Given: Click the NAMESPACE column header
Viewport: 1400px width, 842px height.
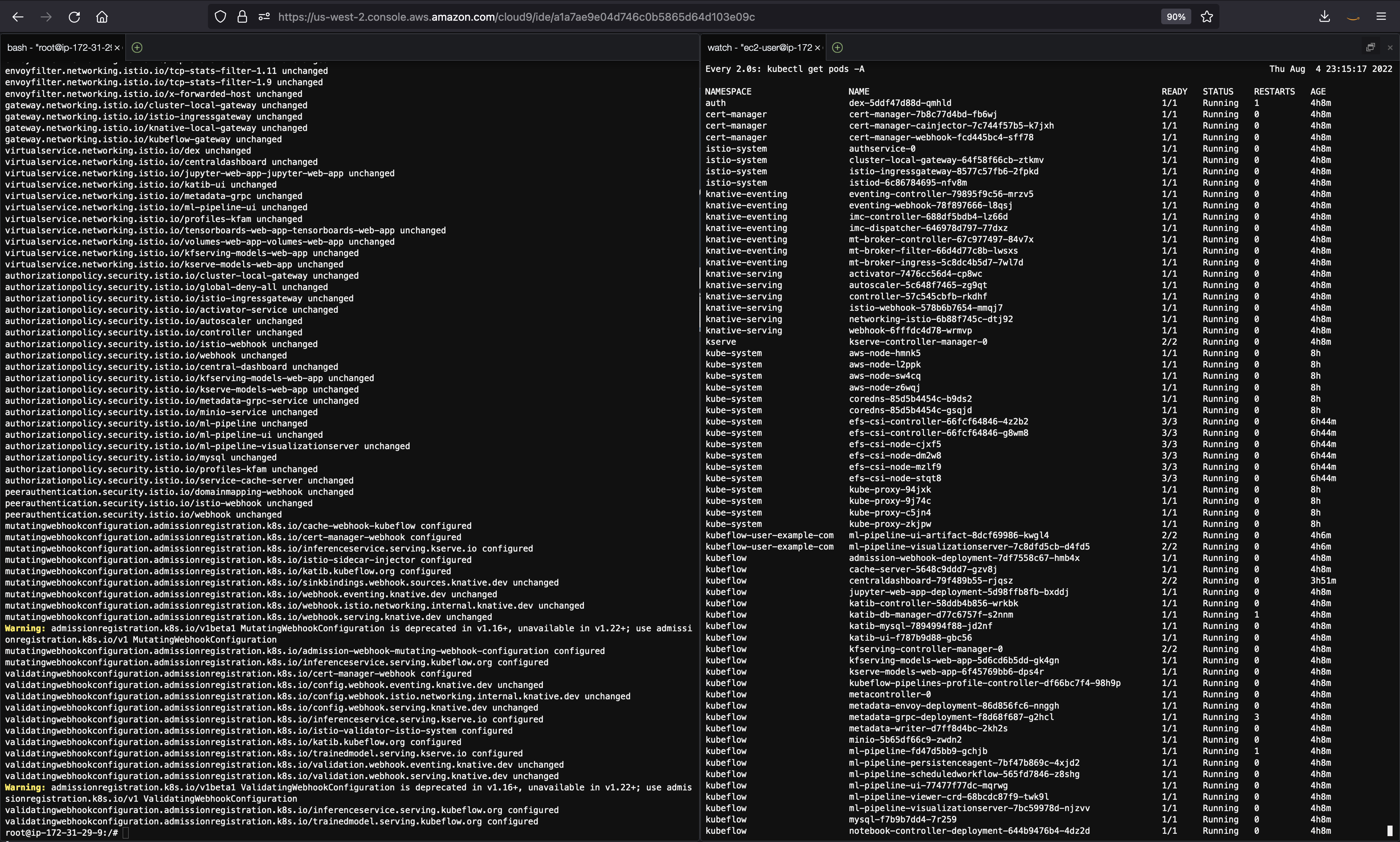Looking at the screenshot, I should [728, 91].
